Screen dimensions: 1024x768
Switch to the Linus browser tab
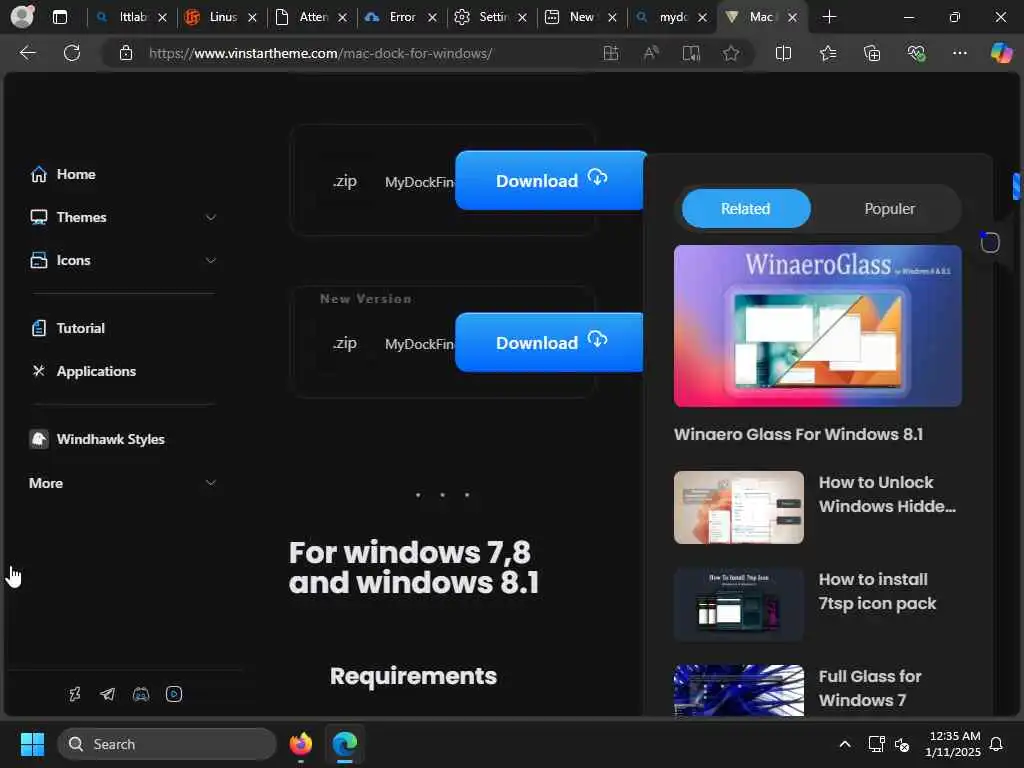click(221, 17)
